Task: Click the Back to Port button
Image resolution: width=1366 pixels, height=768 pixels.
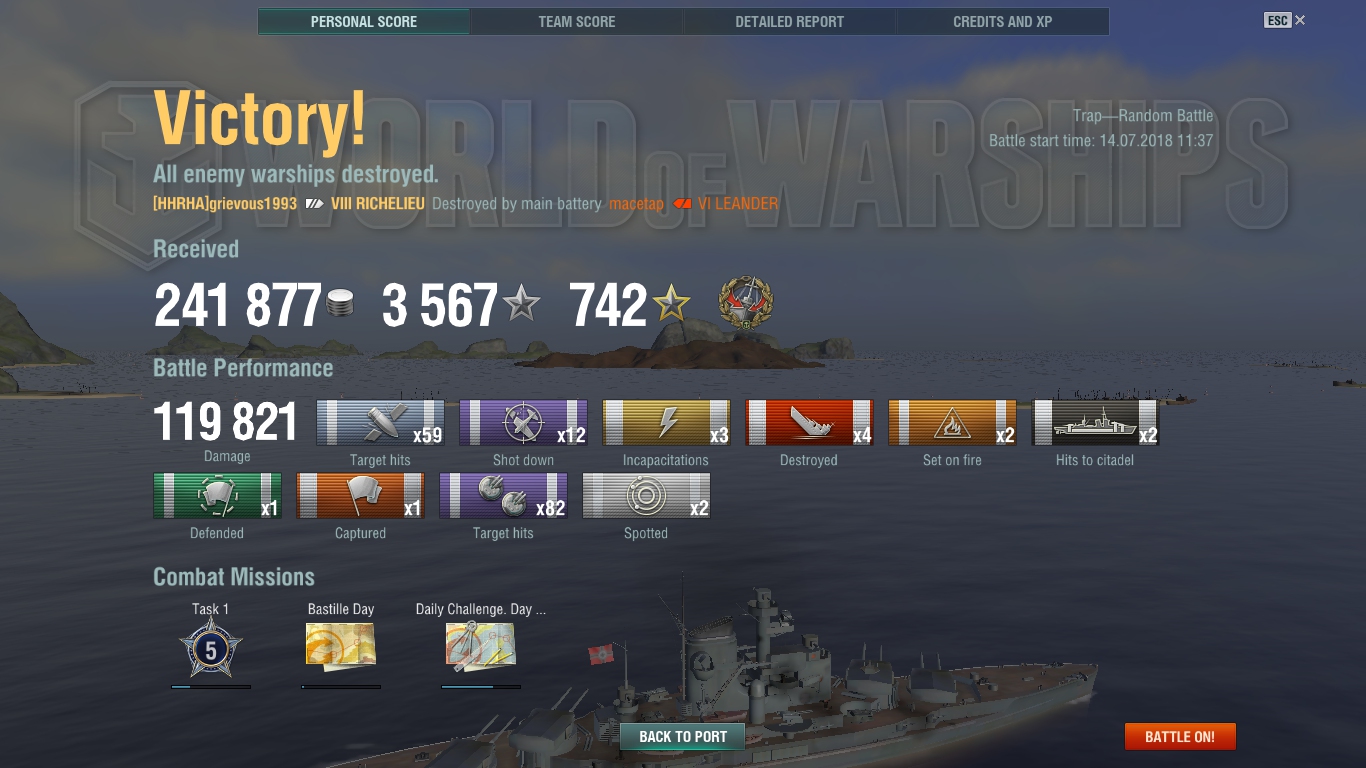Action: tap(683, 737)
